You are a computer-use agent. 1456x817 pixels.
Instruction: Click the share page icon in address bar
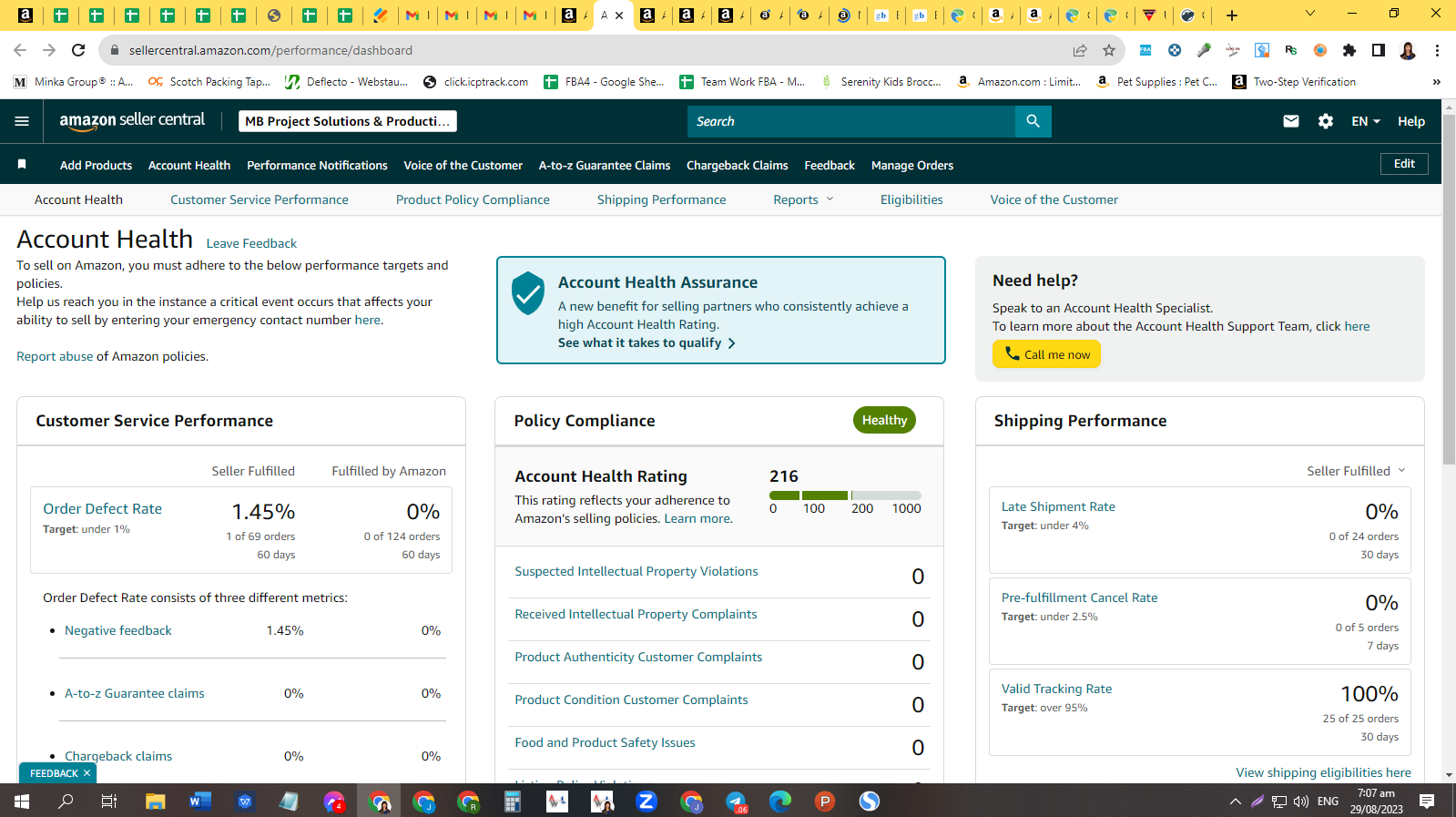[x=1080, y=50]
